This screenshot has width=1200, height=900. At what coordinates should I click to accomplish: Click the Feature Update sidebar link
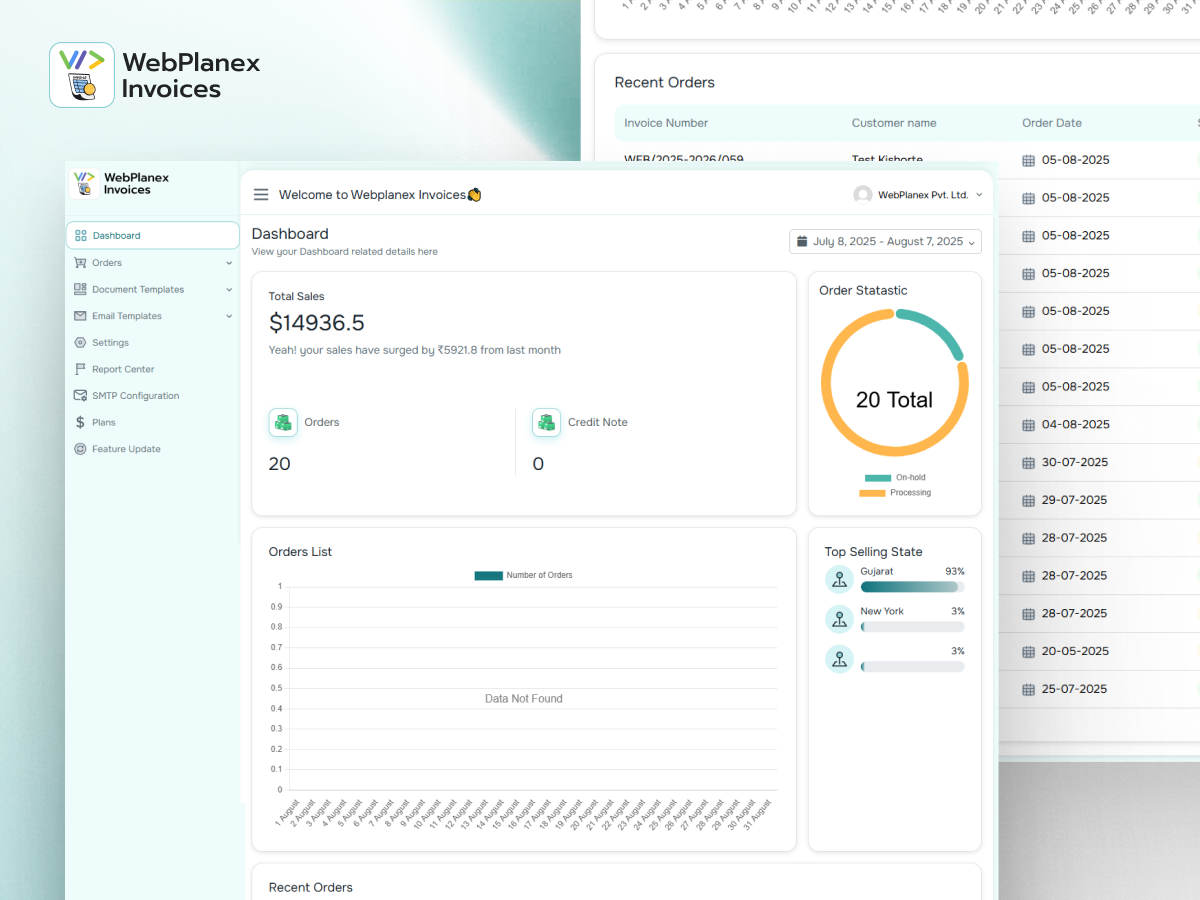(126, 449)
